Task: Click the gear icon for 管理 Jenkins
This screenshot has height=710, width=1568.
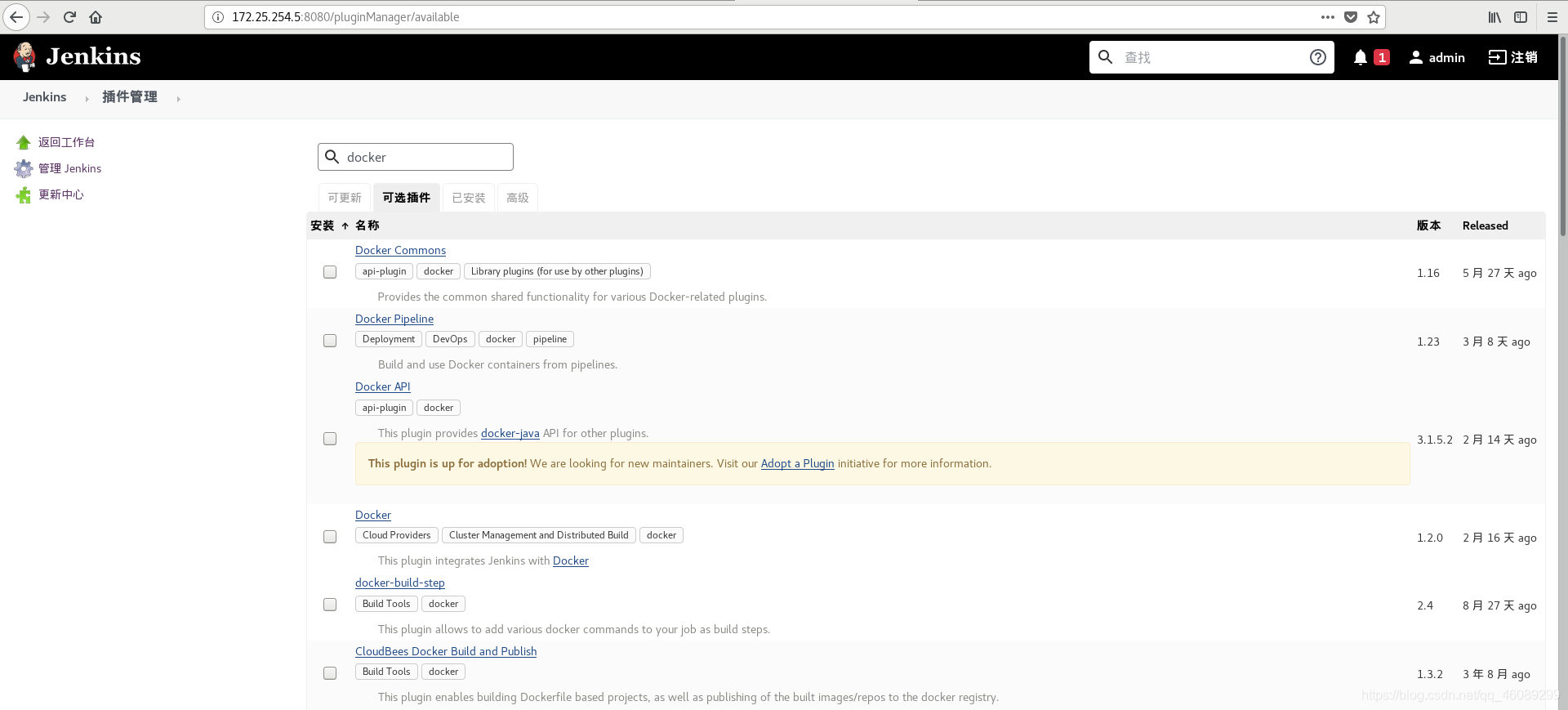Action: [x=24, y=168]
